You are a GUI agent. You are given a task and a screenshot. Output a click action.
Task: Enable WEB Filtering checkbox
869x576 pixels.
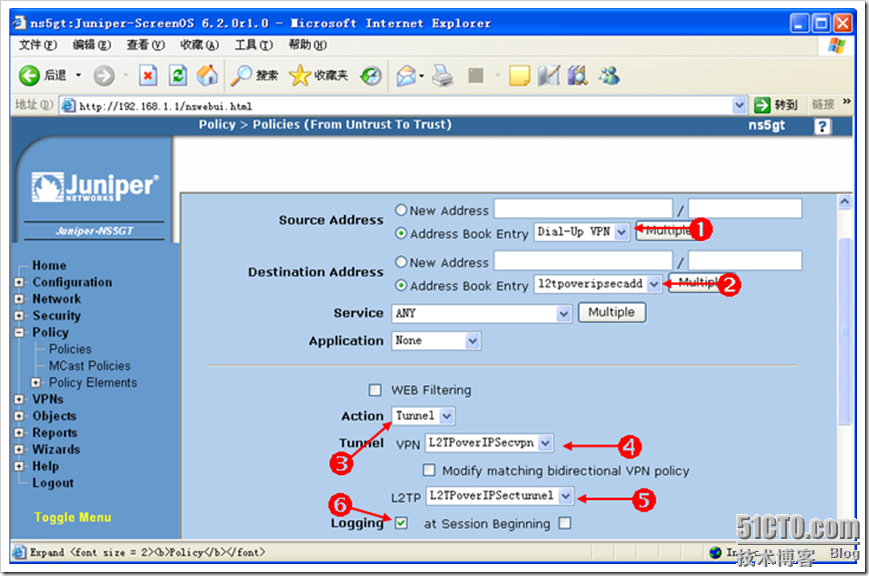click(x=375, y=390)
